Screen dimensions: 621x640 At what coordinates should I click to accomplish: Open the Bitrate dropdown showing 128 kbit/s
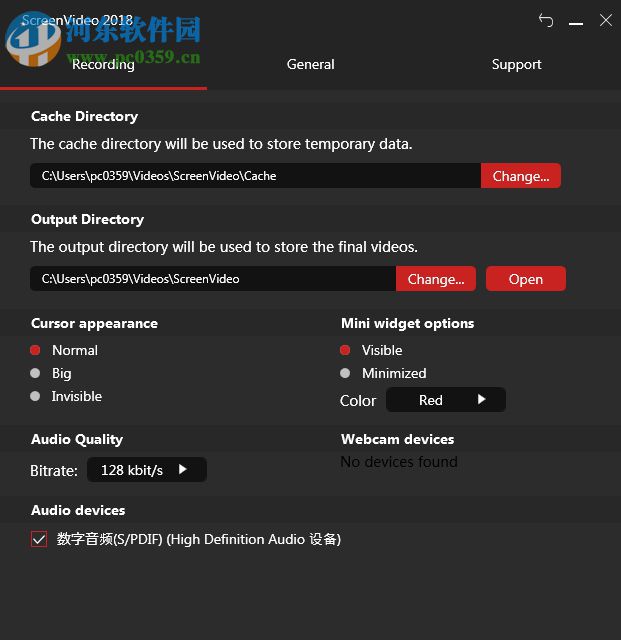click(147, 470)
